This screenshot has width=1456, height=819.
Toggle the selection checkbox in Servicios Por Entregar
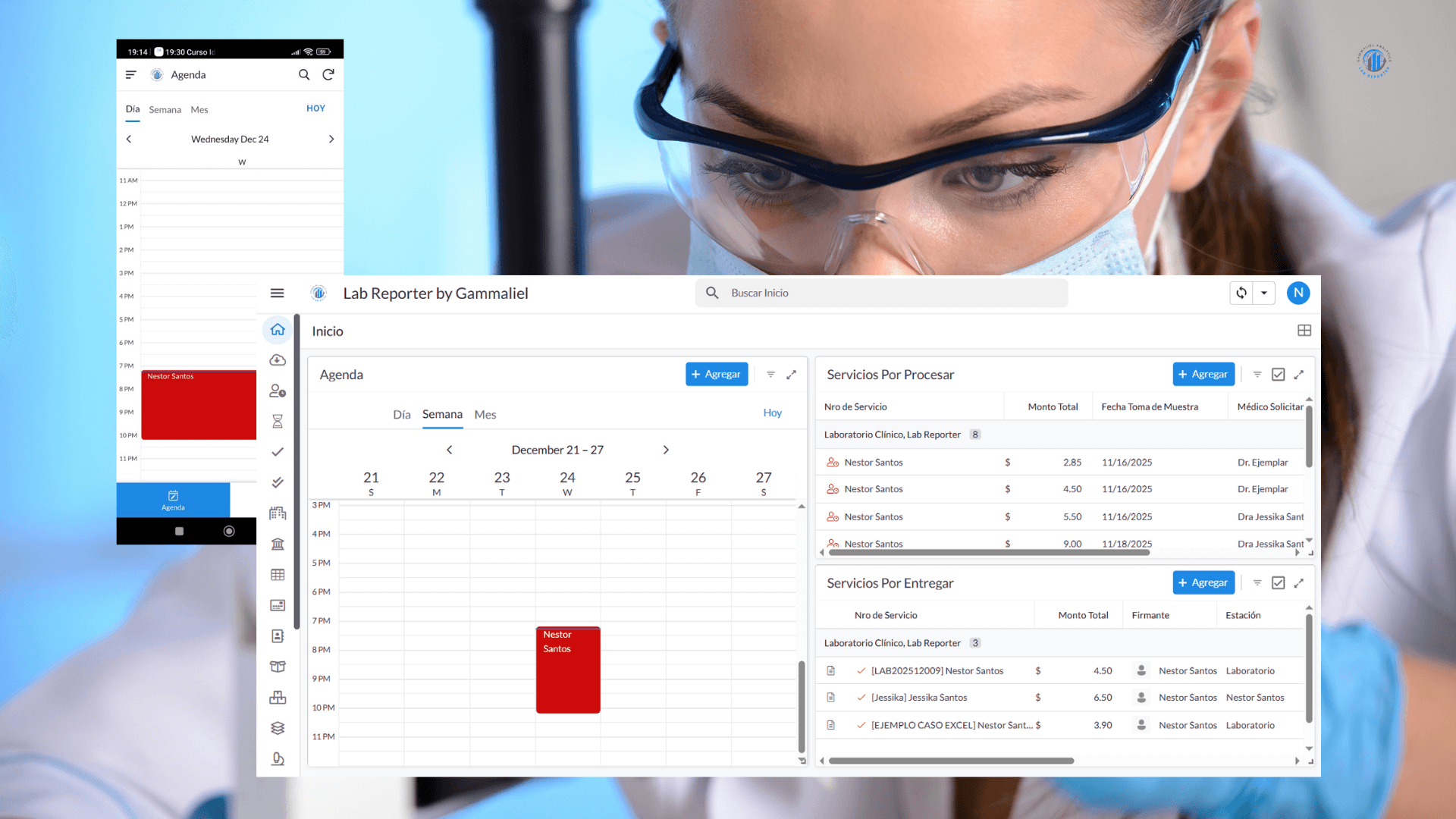coord(1278,583)
